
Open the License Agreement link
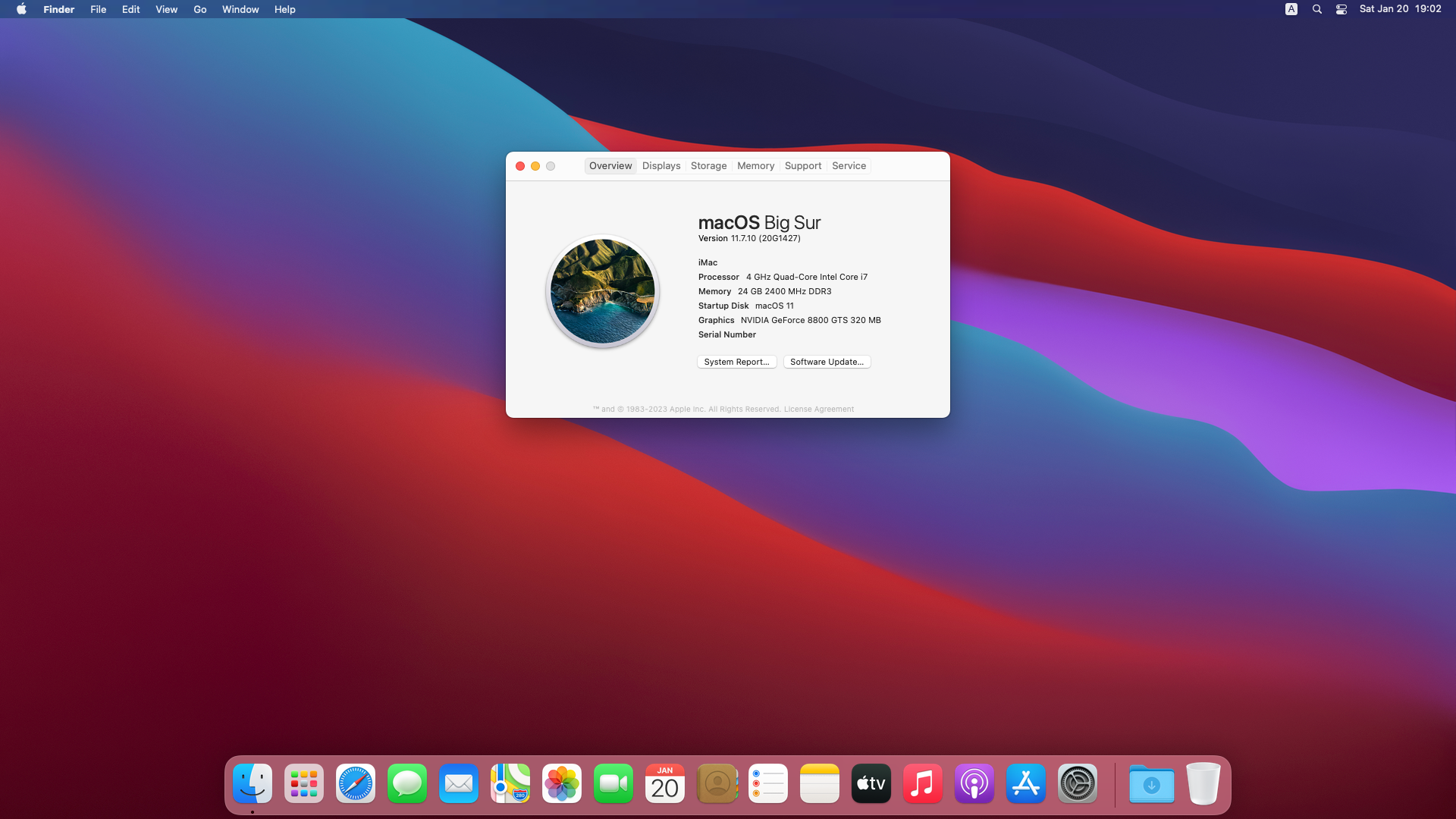pos(818,409)
